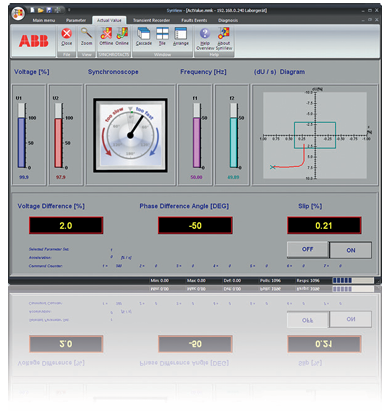Cascade the windows
The height and width of the screenshot is (411, 386).
pyautogui.click(x=144, y=37)
